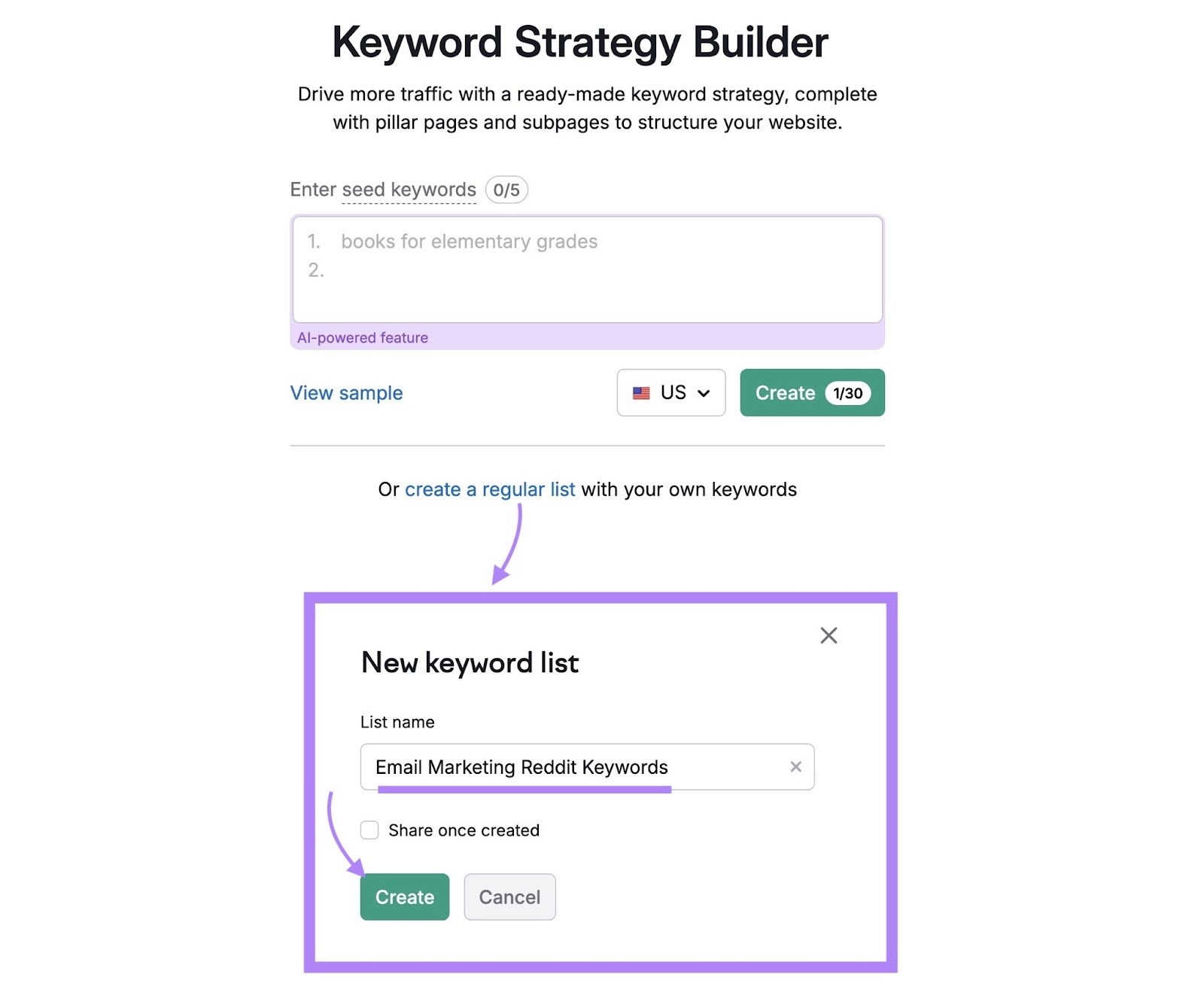Check the sharing checkbox in the dialog
1204x1008 pixels.
click(x=369, y=830)
